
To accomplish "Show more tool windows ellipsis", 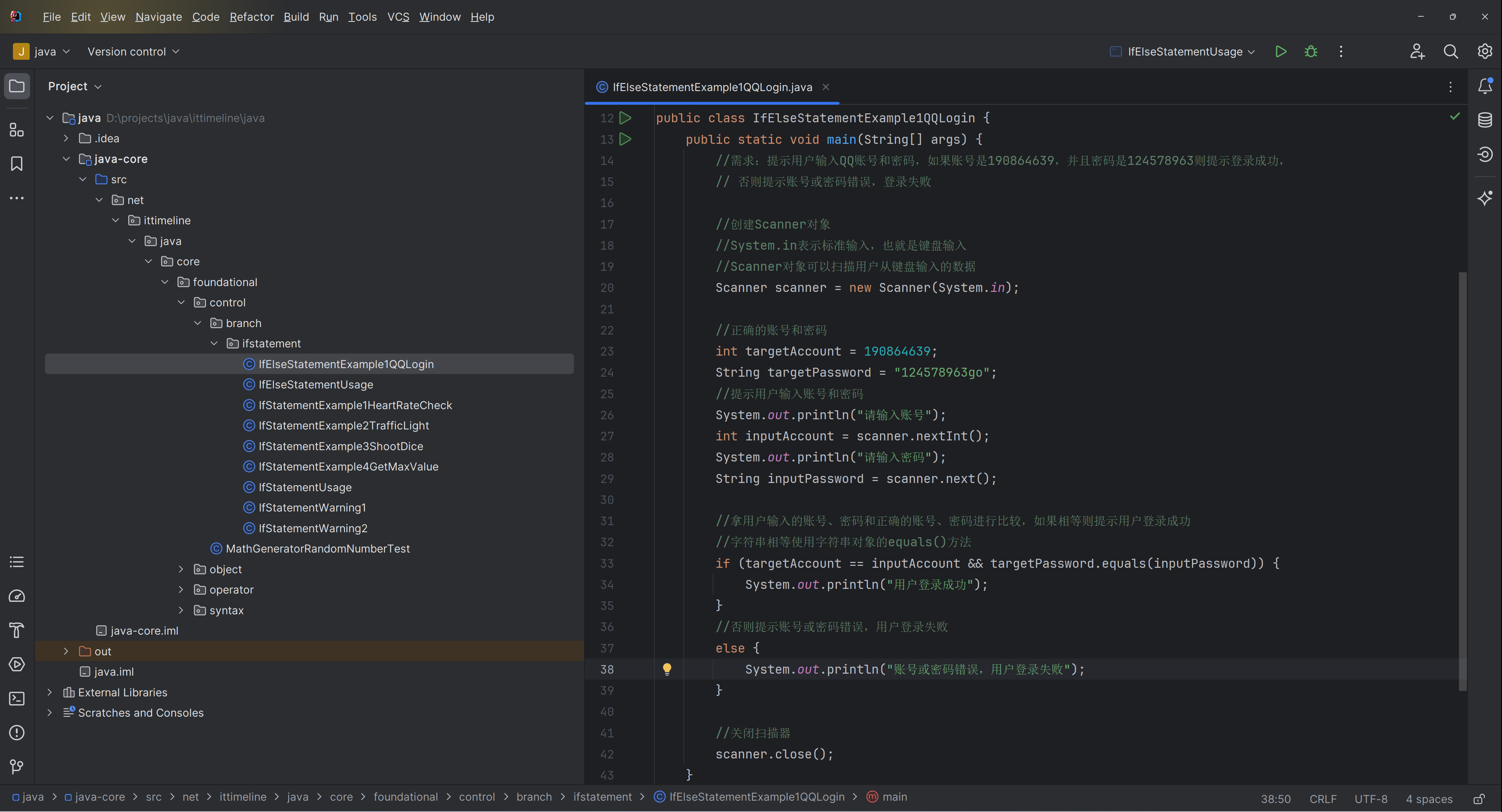I will [x=17, y=198].
